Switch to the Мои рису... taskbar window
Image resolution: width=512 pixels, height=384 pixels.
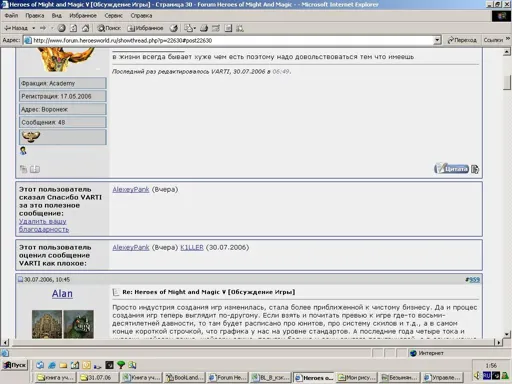click(x=356, y=377)
